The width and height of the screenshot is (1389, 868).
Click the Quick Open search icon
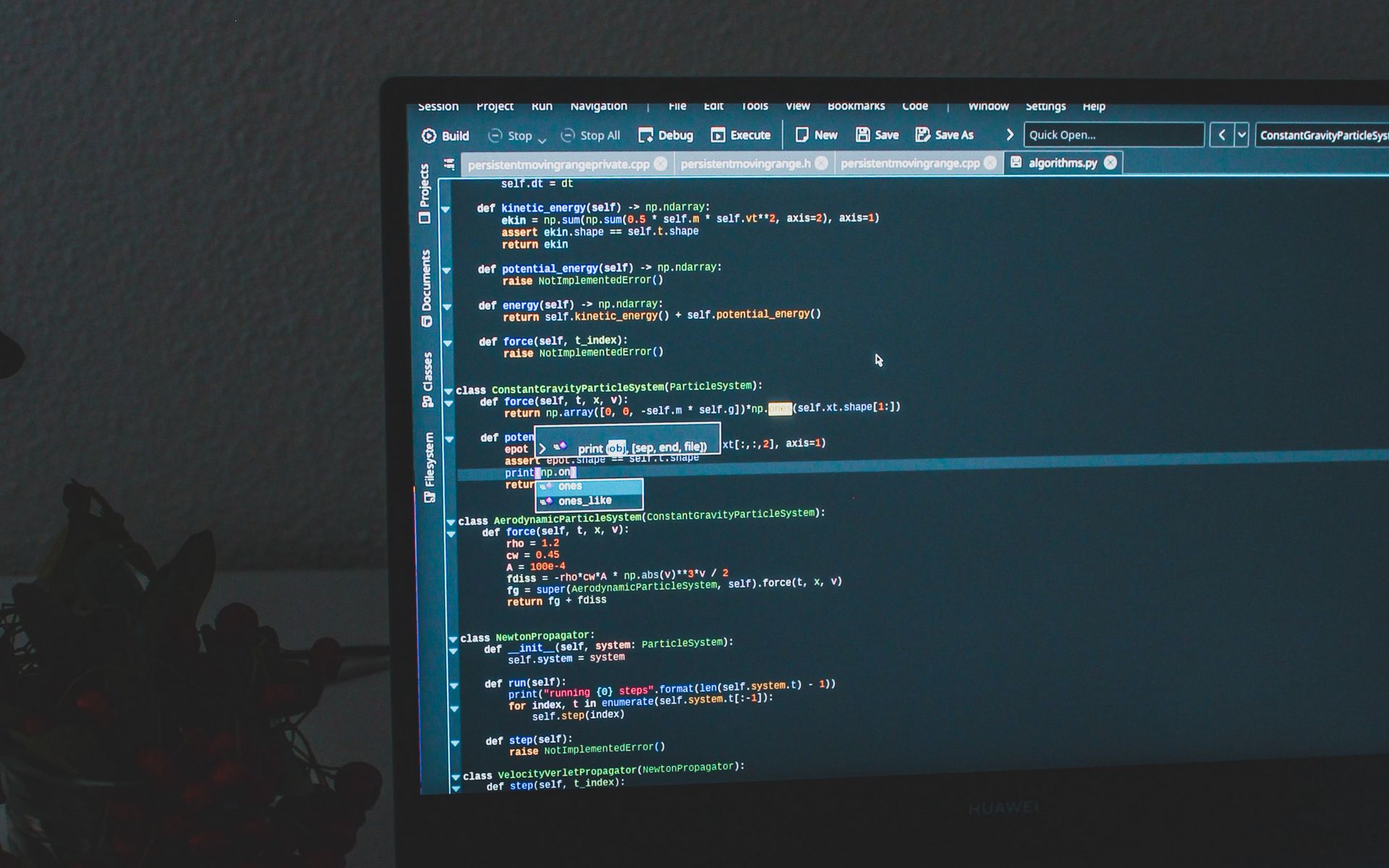point(1113,135)
